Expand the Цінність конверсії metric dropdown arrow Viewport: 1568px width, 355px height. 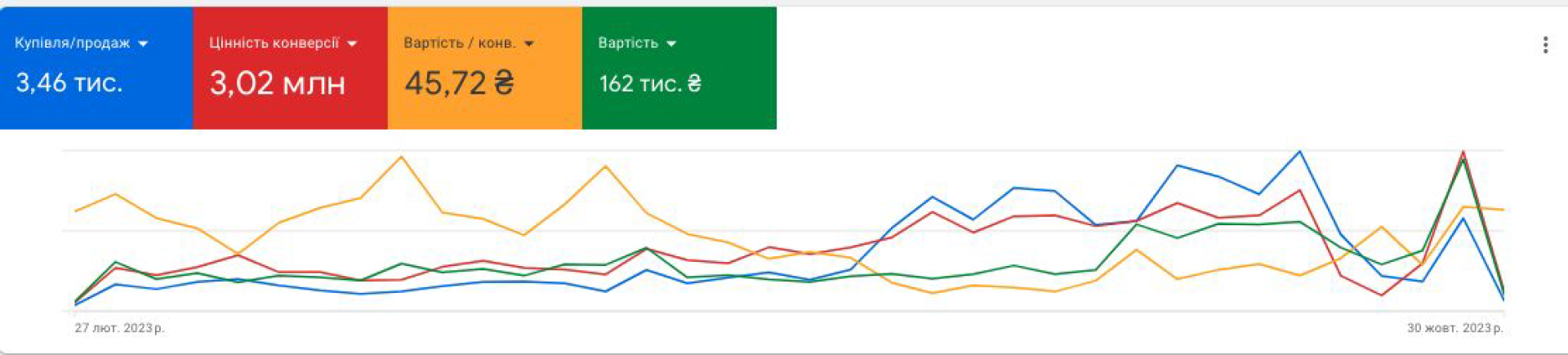(x=352, y=44)
